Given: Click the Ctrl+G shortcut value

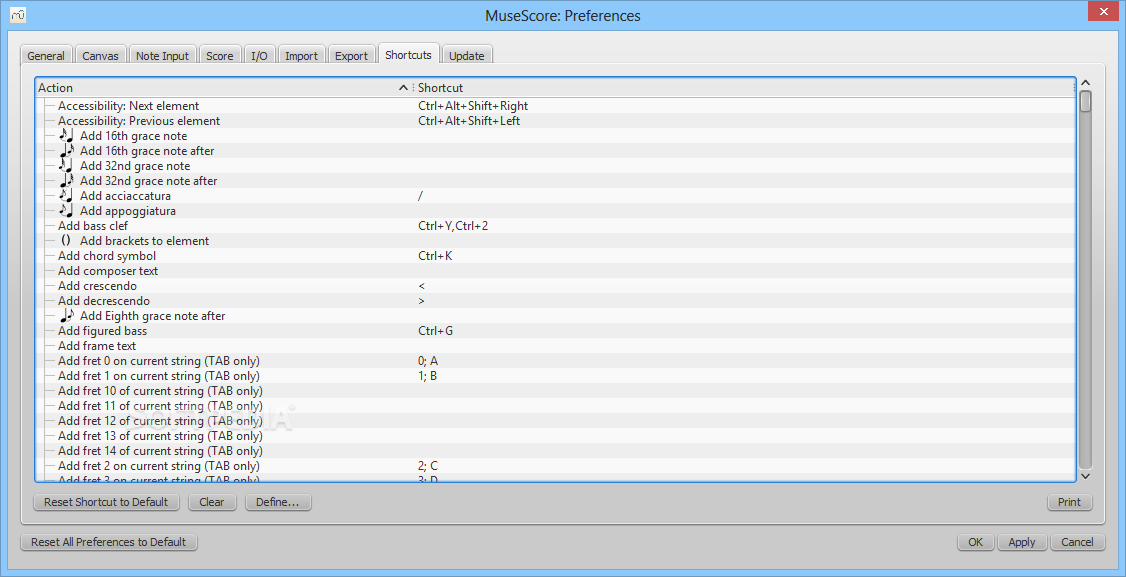Looking at the screenshot, I should pyautogui.click(x=435, y=331).
